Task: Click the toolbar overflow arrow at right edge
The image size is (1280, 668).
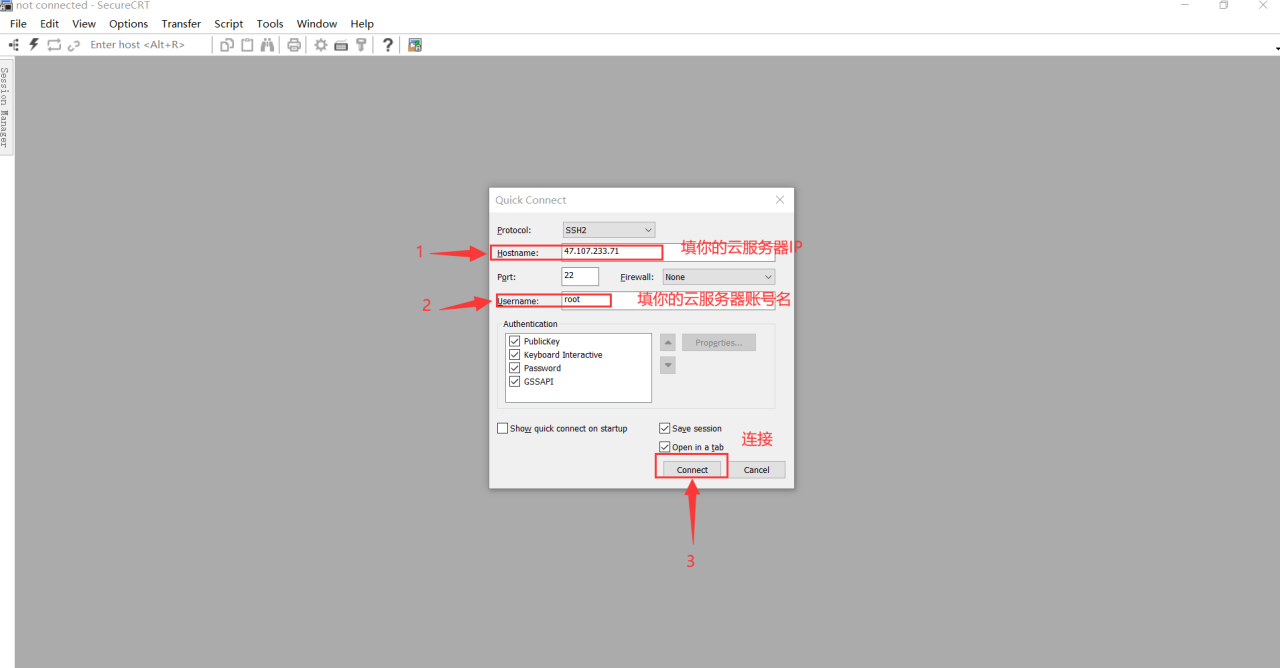Action: point(1276,49)
